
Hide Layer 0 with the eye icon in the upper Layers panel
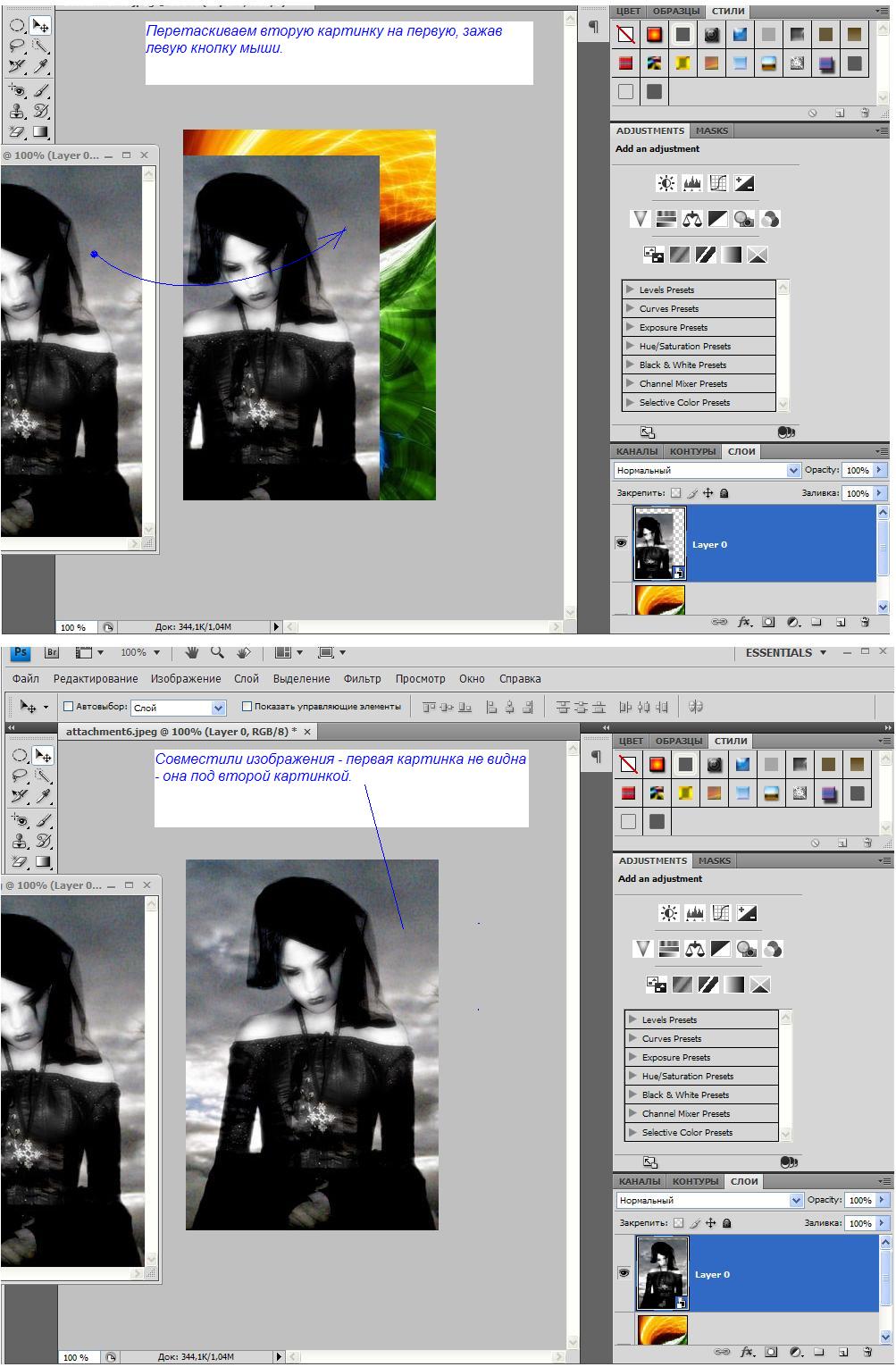621,543
